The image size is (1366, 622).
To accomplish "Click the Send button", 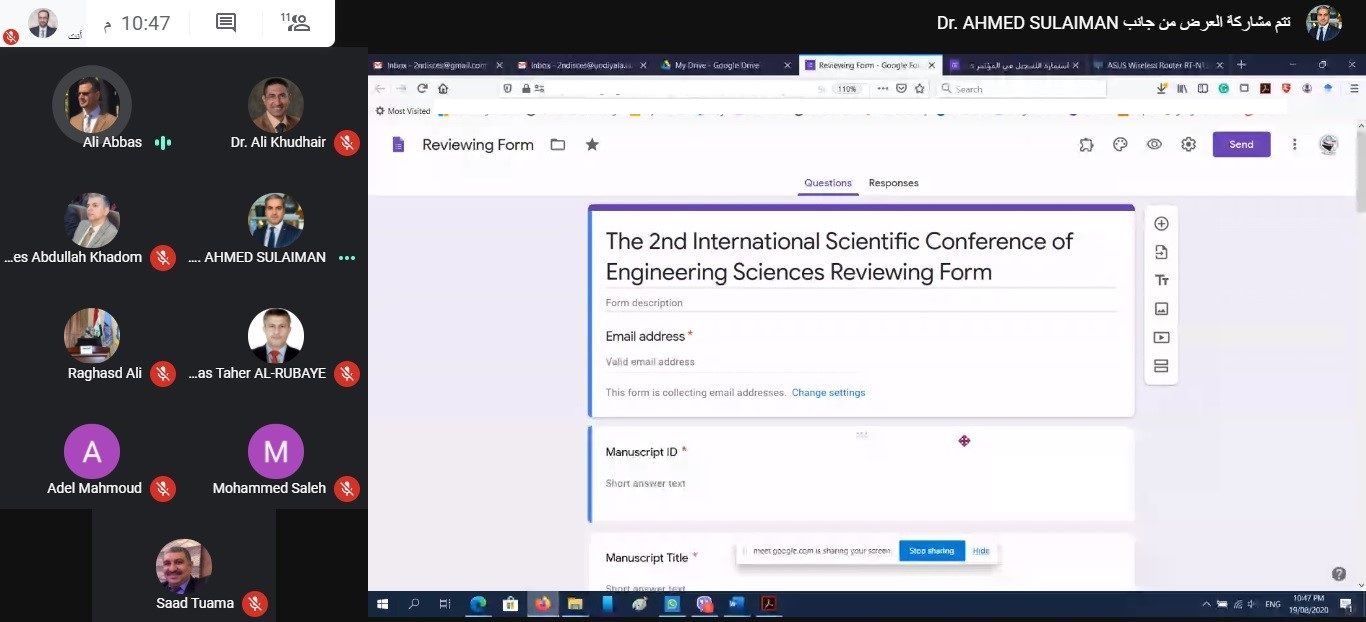I will point(1241,145).
